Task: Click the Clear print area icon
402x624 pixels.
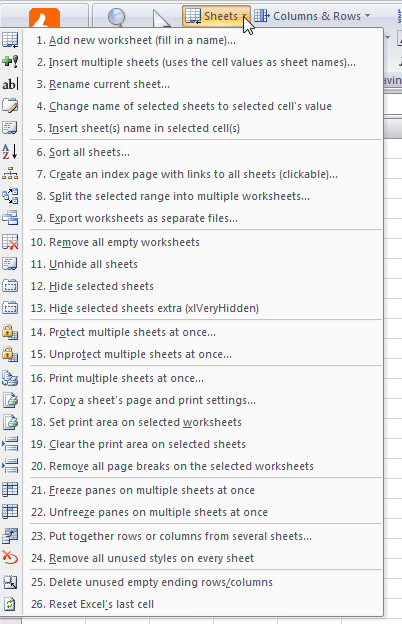Action: click(10, 444)
